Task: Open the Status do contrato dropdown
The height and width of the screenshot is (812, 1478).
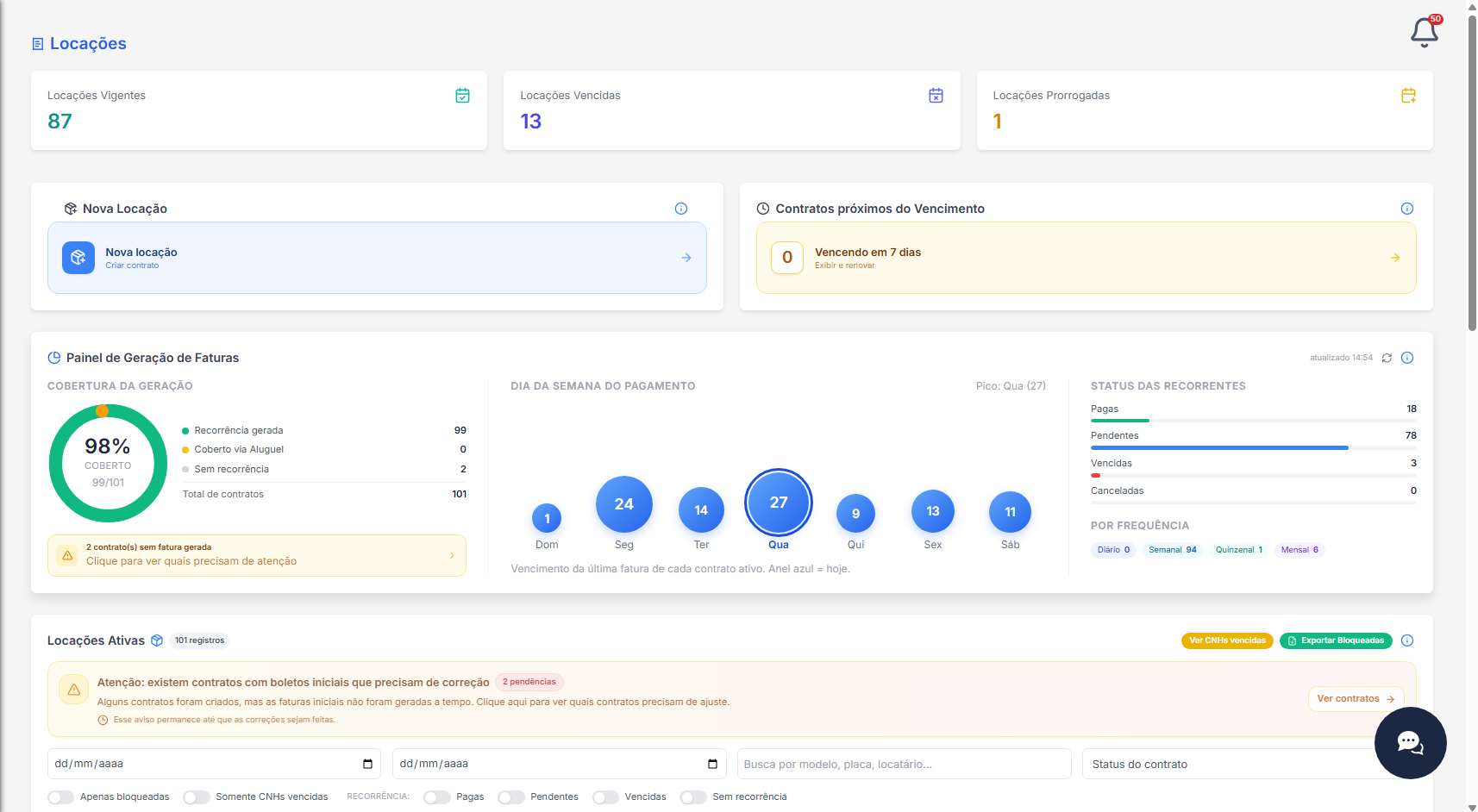Action: (x=1249, y=764)
